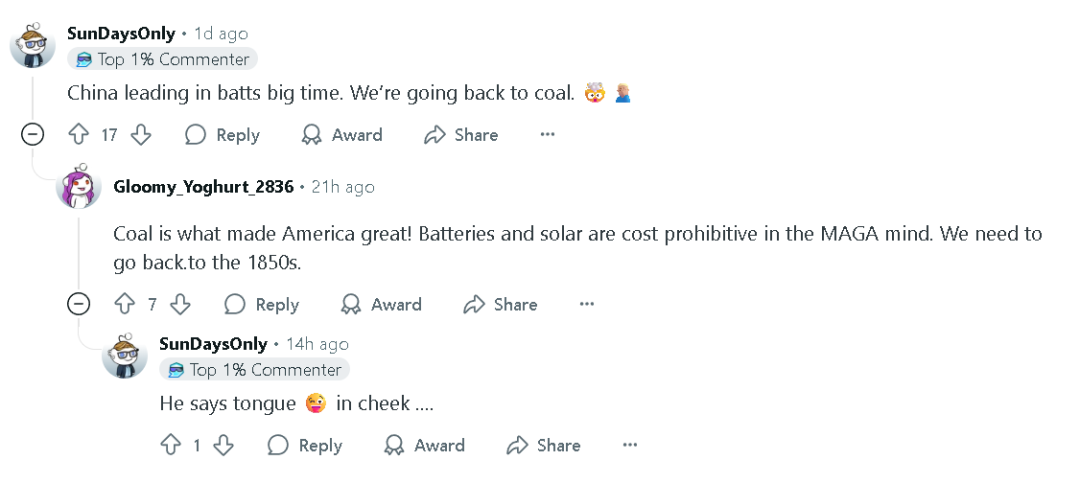Upvote the 'tongue in cheek' reply
The height and width of the screenshot is (483, 1080).
click(x=171, y=445)
